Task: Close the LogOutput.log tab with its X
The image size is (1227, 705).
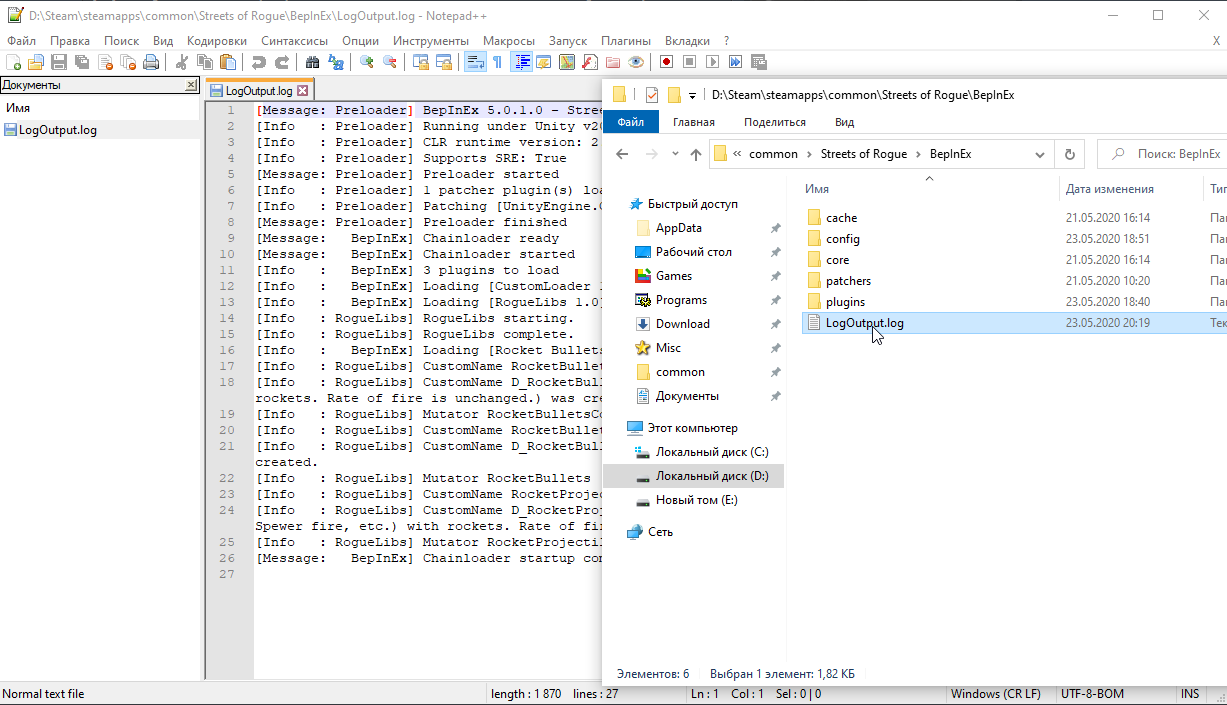Action: click(303, 91)
